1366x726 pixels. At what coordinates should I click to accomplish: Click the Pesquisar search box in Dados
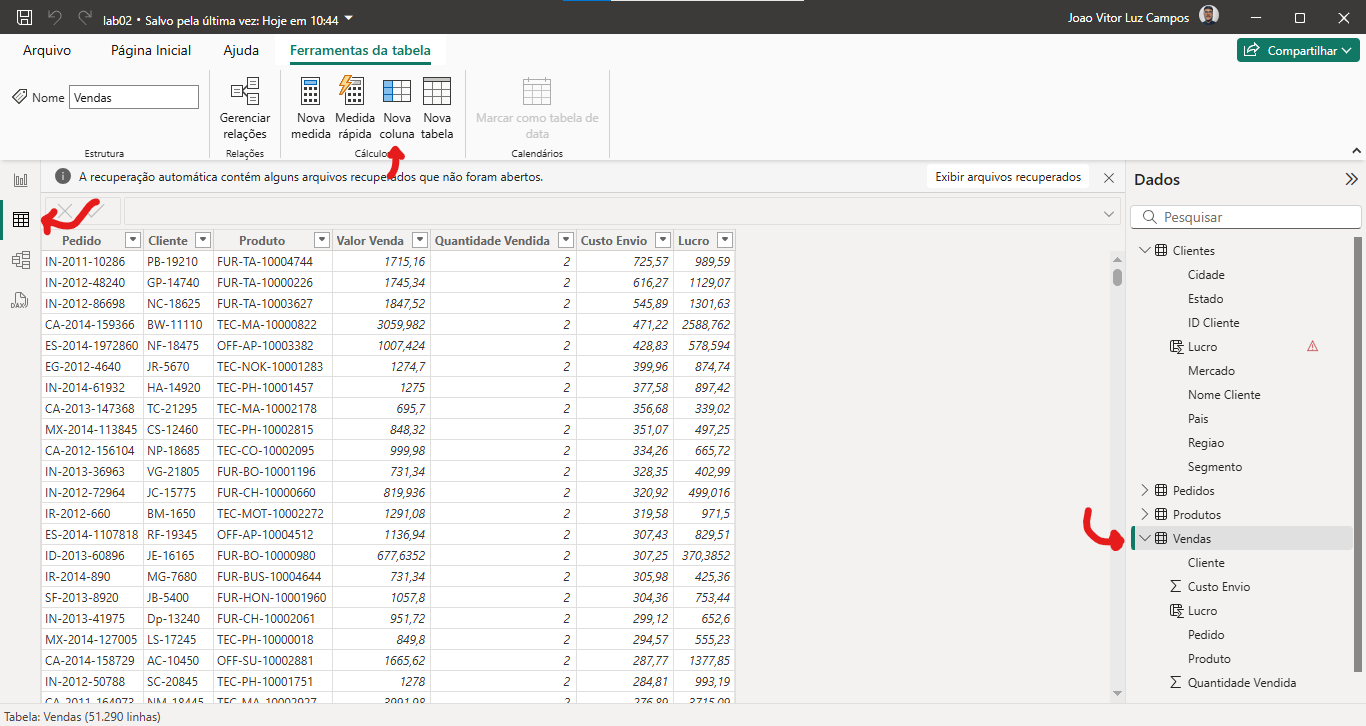(1246, 217)
